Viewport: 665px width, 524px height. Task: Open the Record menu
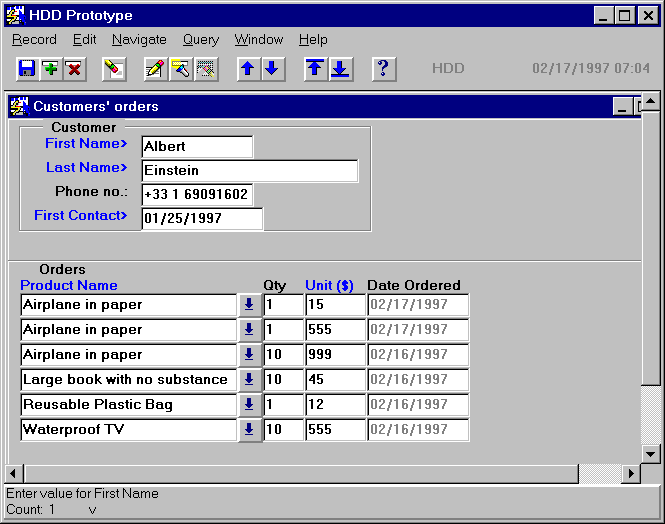34,40
